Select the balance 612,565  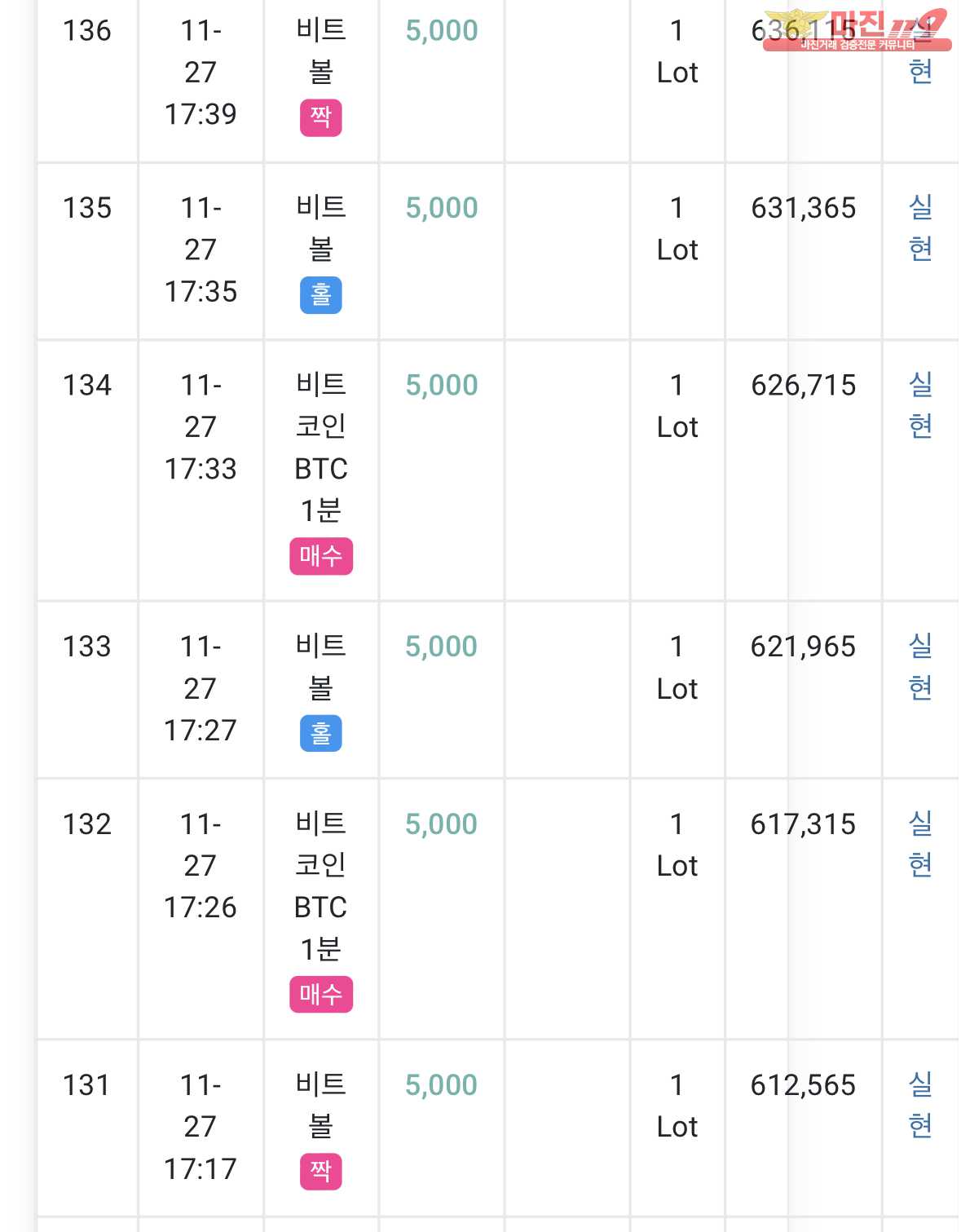(x=804, y=1085)
